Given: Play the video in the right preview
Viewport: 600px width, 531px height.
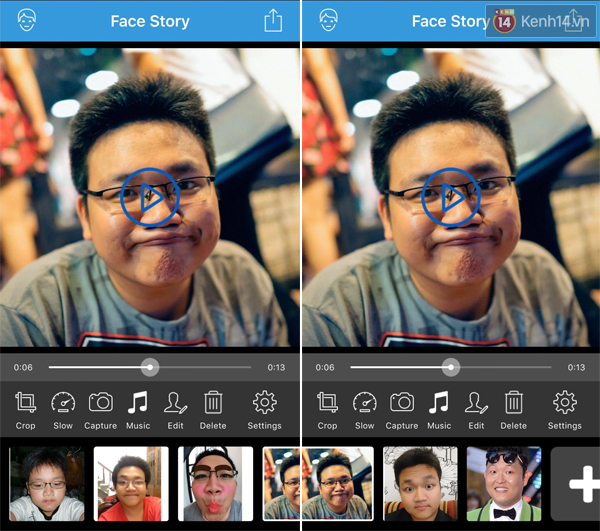Looking at the screenshot, I should (451, 197).
